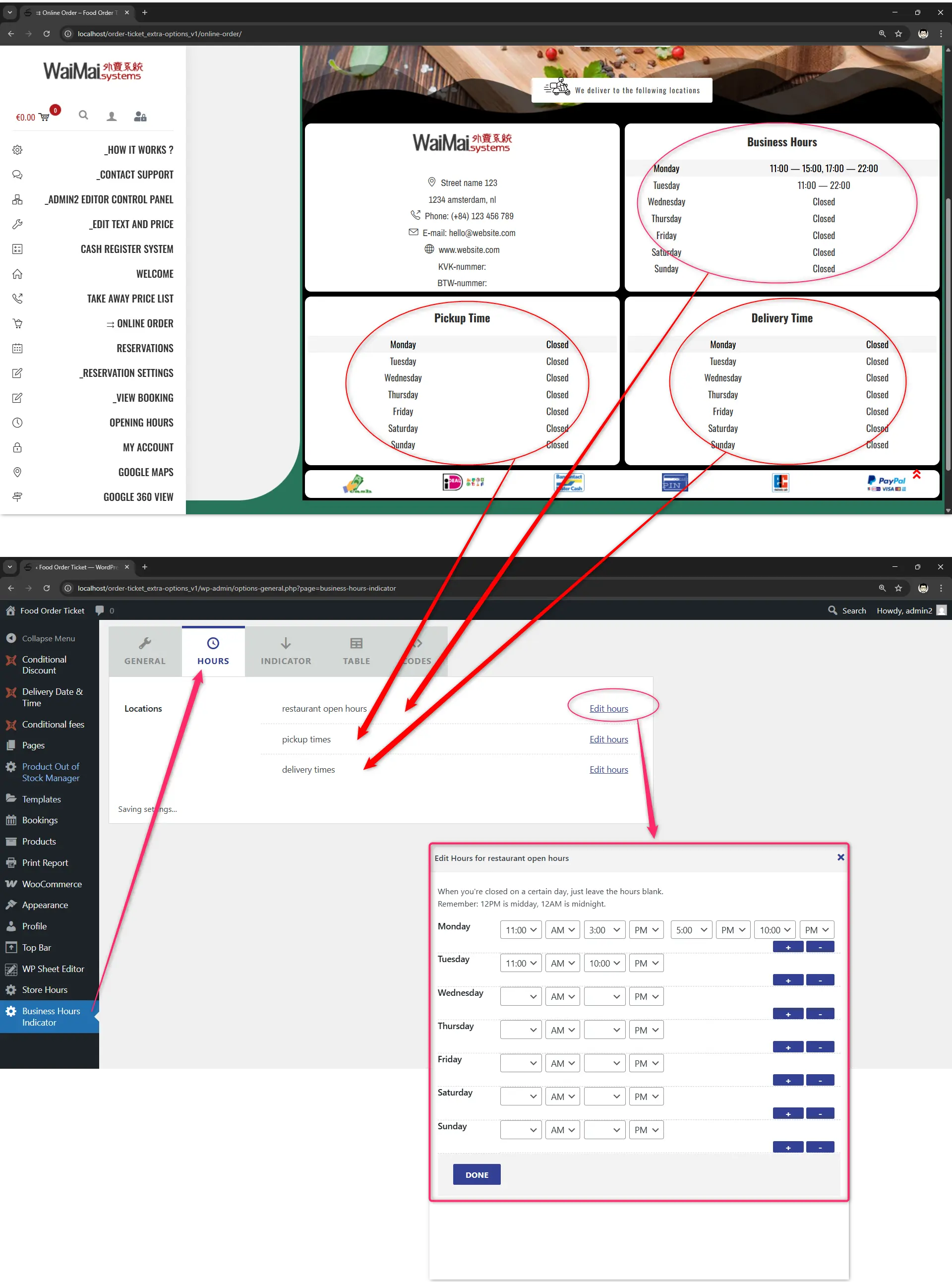Image resolution: width=952 pixels, height=1282 pixels.
Task: Click the iDEAL payment logo
Action: click(452, 482)
